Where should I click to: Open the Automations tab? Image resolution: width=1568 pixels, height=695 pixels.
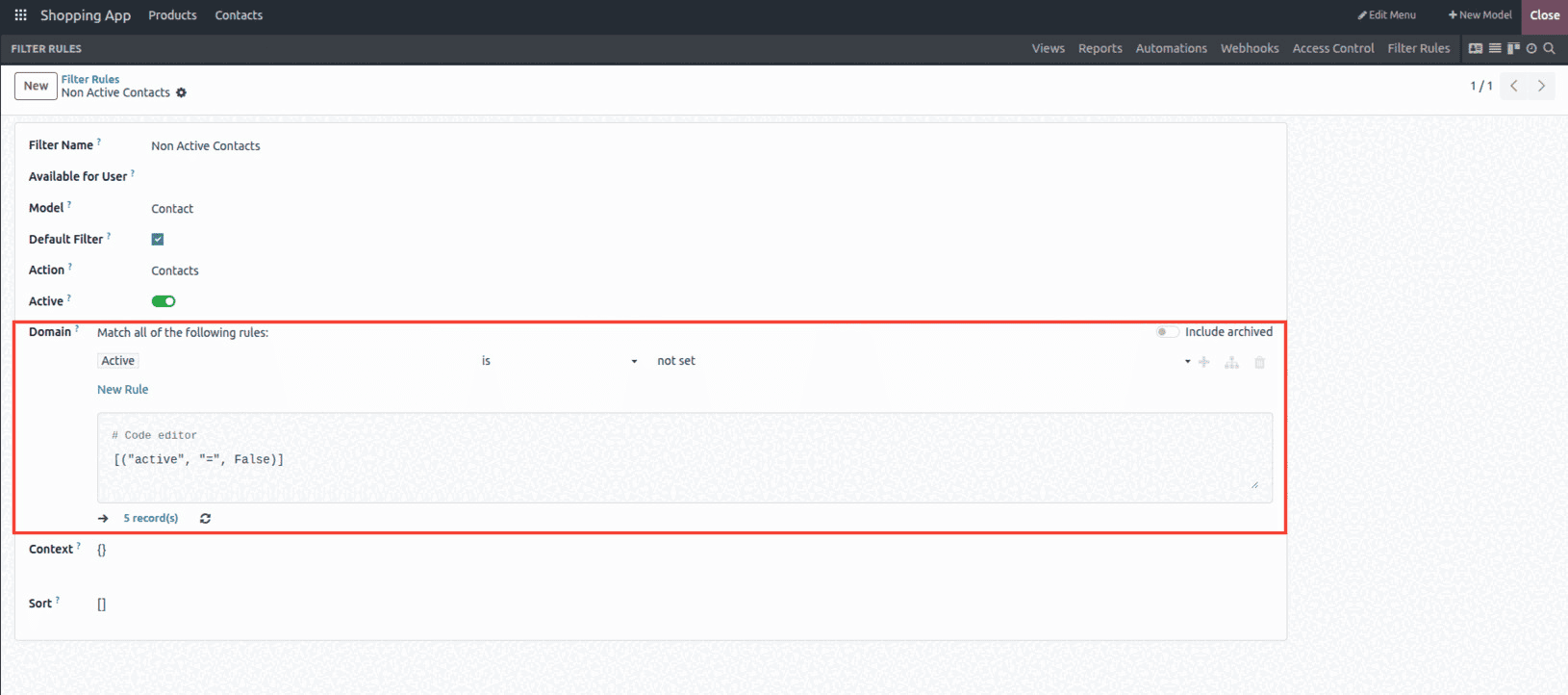[1171, 48]
